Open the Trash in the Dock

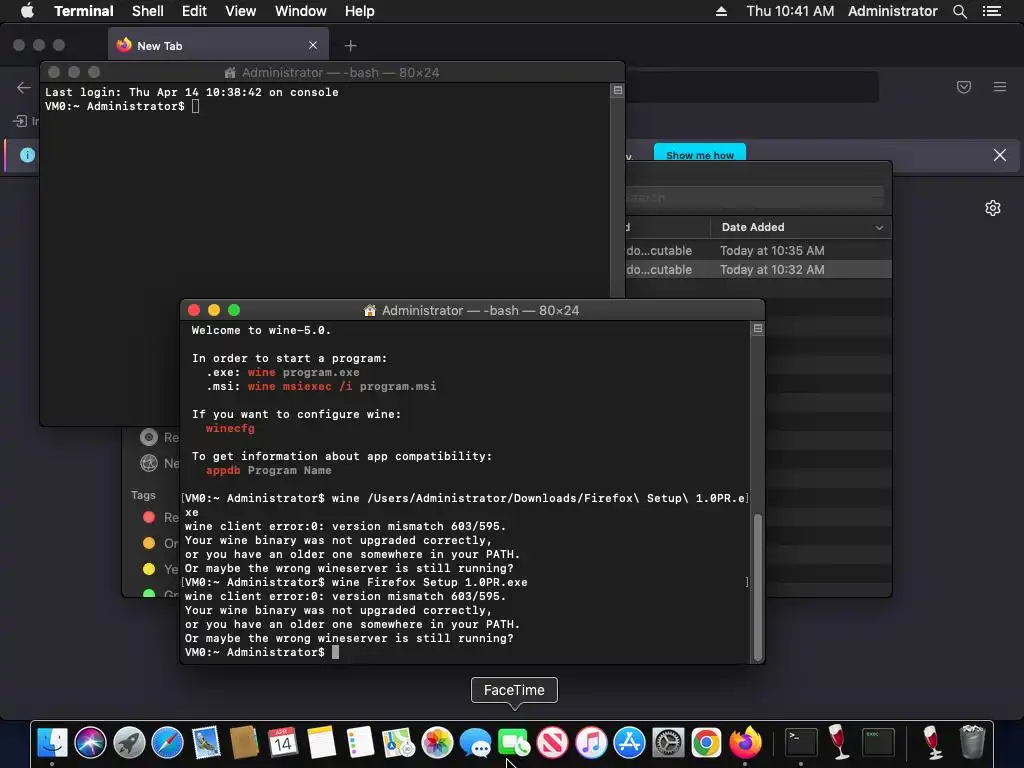[x=972, y=743]
